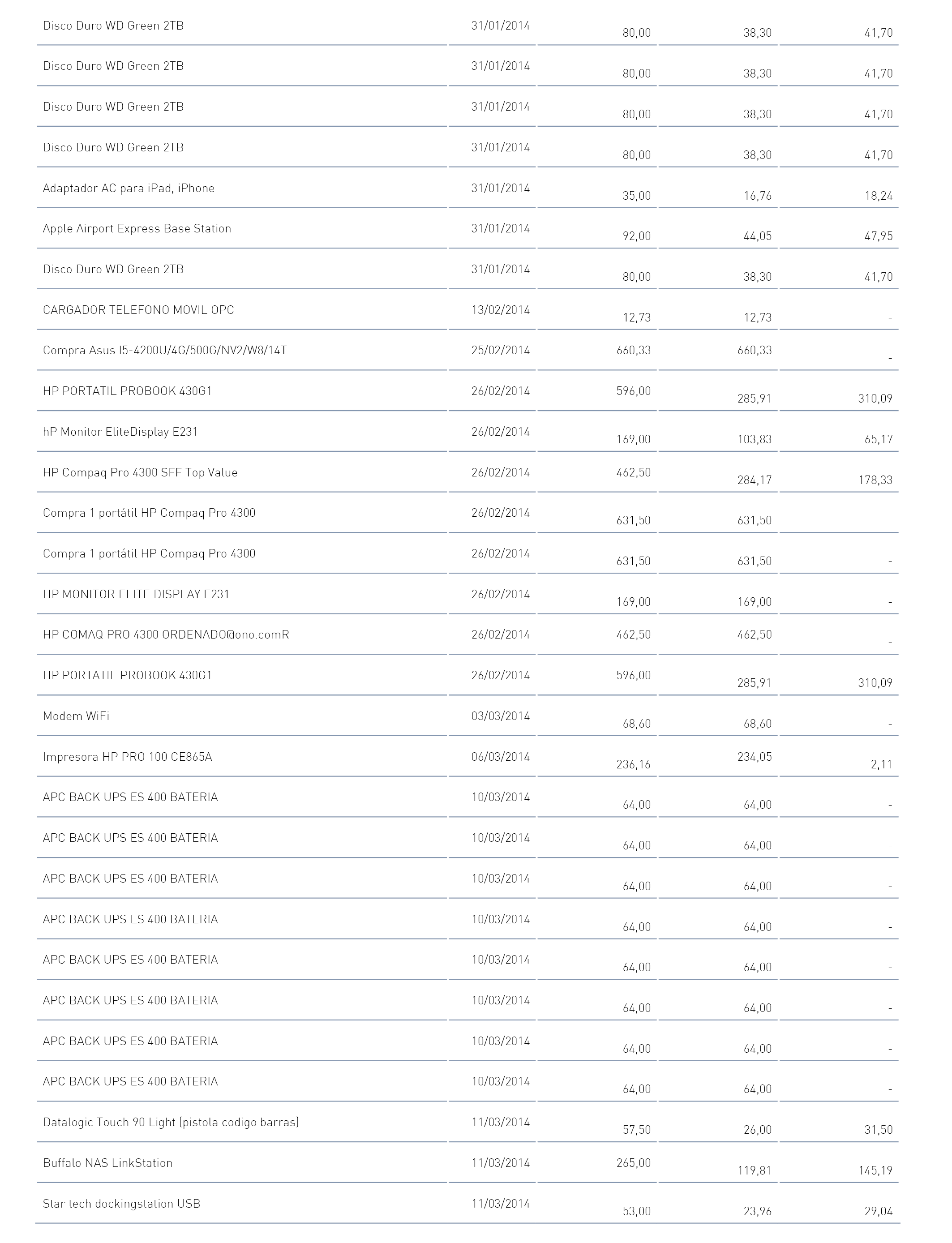Click Buffalo NAS LinkStation description

pyautogui.click(x=107, y=1162)
